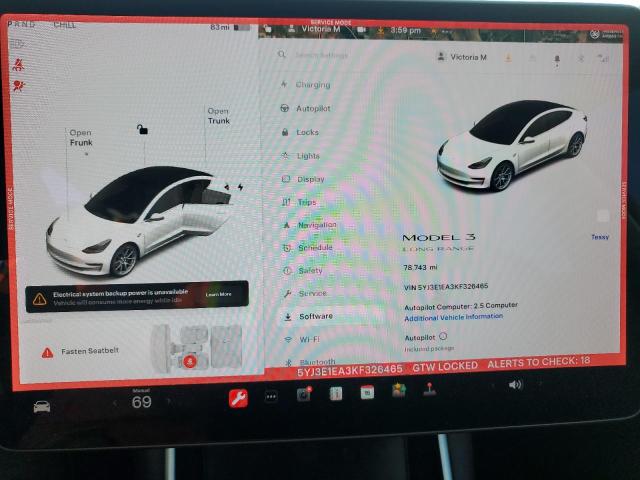Image resolution: width=640 pixels, height=480 pixels.
Task: Raise cabin temperature with right chevron
Action: tap(169, 401)
